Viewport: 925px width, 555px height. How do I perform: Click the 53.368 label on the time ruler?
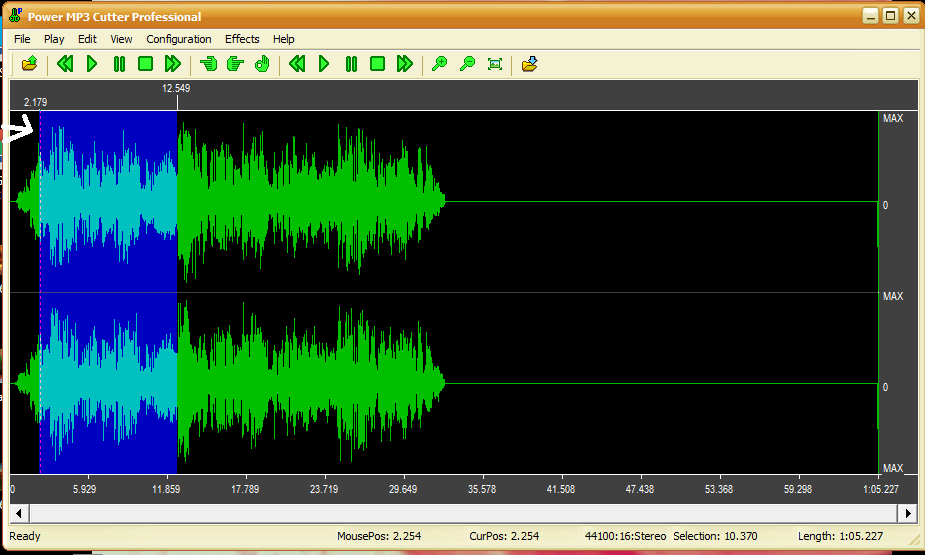pyautogui.click(x=719, y=489)
